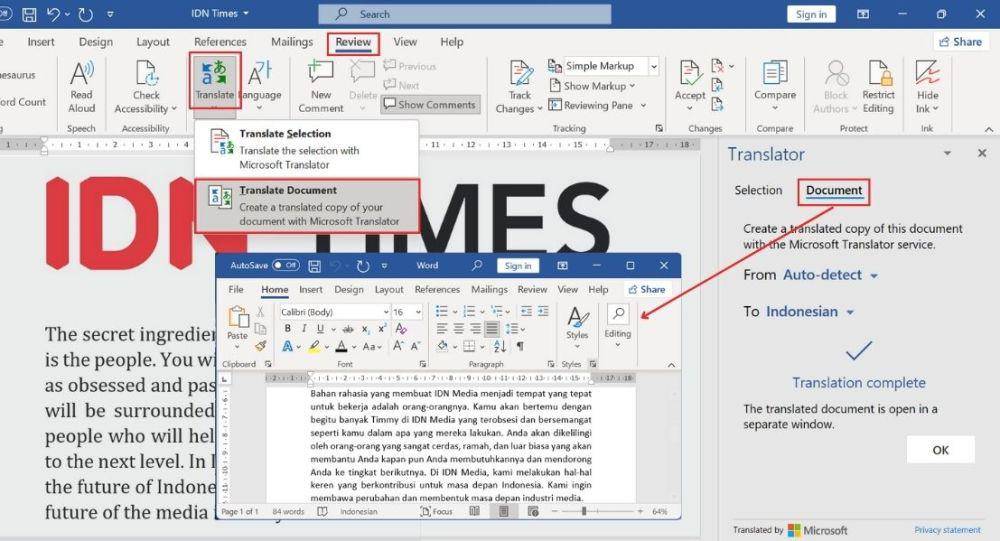Open the File tab in translated window
The image size is (1000, 541).
[x=236, y=289]
